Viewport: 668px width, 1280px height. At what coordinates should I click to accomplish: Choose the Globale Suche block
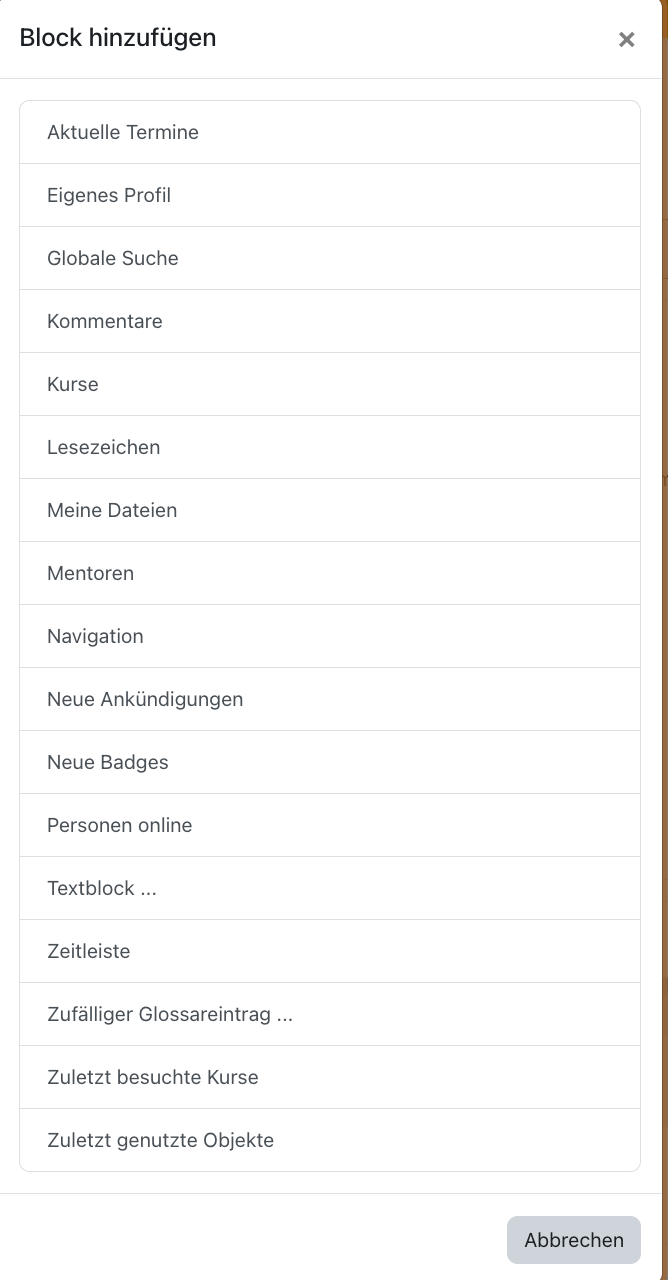(330, 258)
